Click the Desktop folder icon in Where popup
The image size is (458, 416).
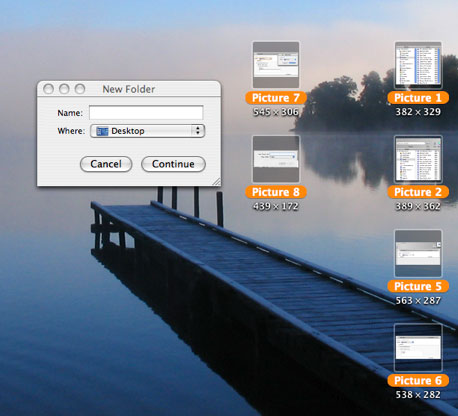[x=102, y=131]
